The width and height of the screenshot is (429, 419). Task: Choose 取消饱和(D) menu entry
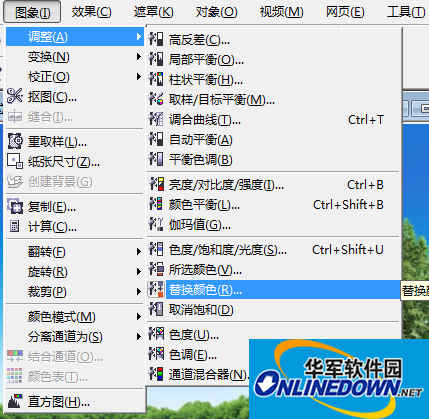(274, 309)
